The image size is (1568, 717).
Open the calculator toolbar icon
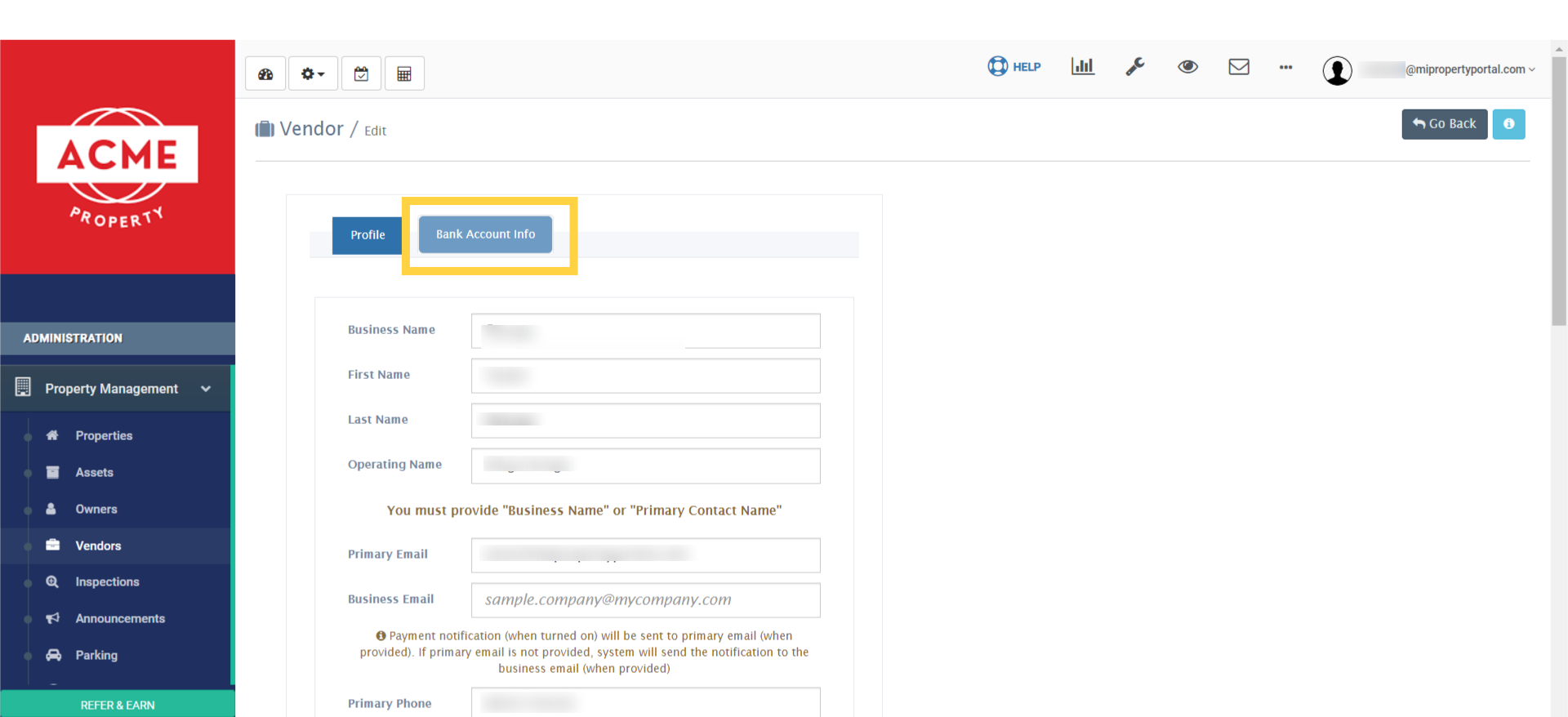tap(404, 73)
